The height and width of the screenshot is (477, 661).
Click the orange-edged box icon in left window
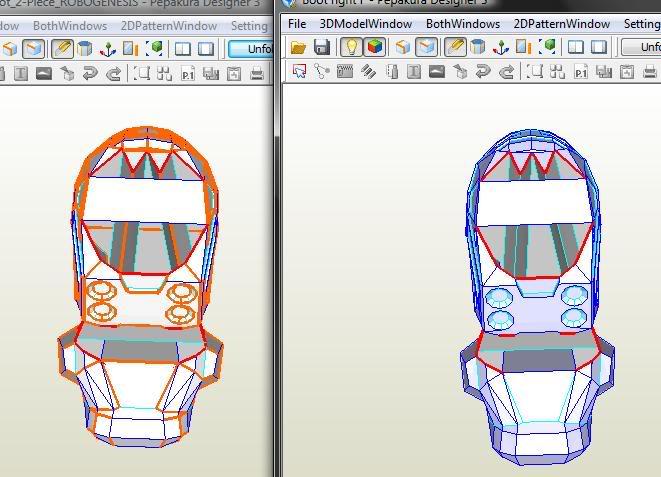pyautogui.click(x=9, y=49)
